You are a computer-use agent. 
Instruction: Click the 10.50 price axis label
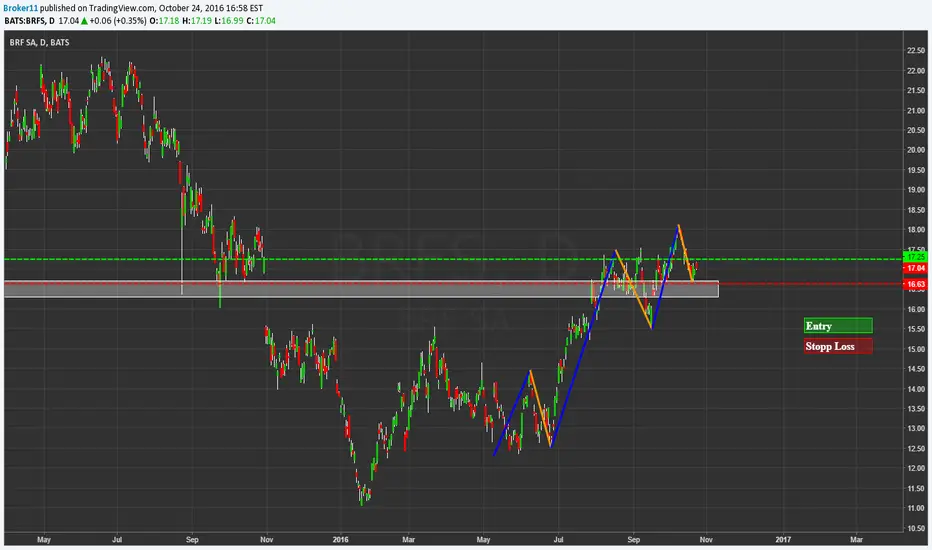click(915, 528)
